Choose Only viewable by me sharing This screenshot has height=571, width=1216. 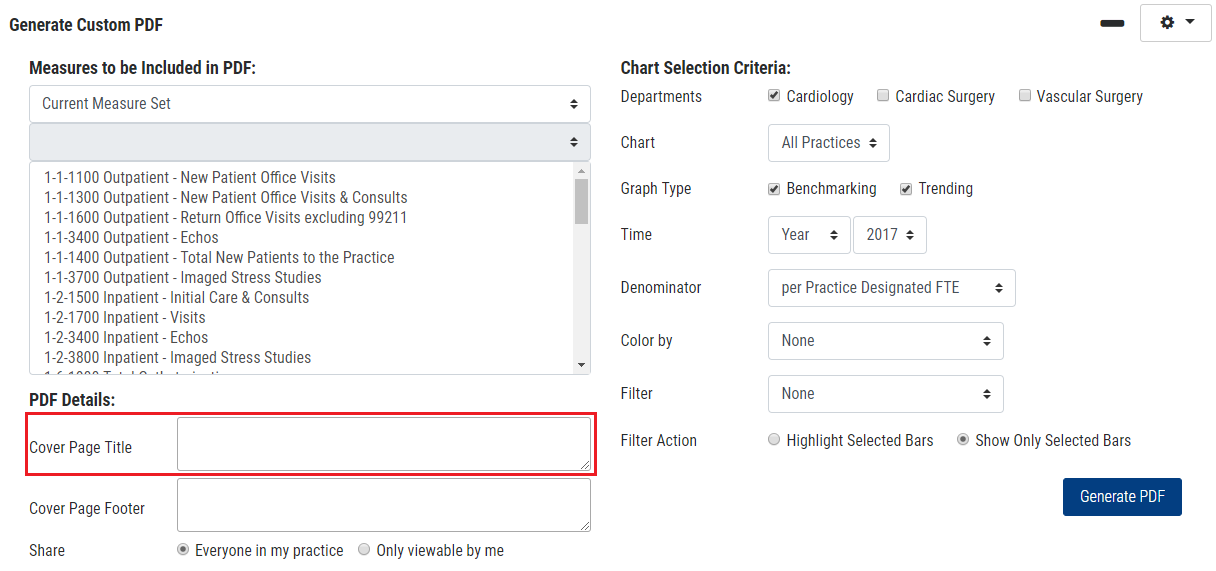pos(364,550)
